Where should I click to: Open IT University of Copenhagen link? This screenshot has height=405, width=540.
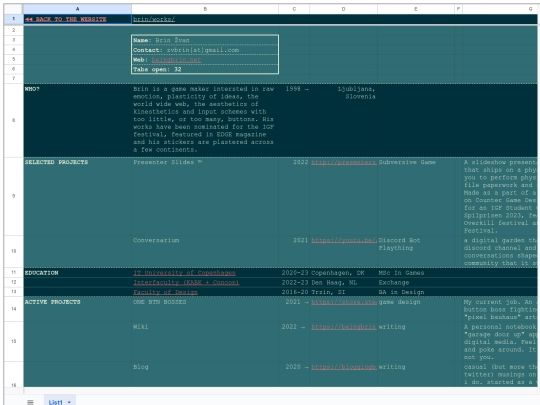point(185,273)
